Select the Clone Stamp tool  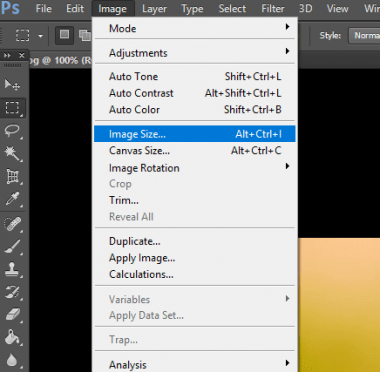12,269
